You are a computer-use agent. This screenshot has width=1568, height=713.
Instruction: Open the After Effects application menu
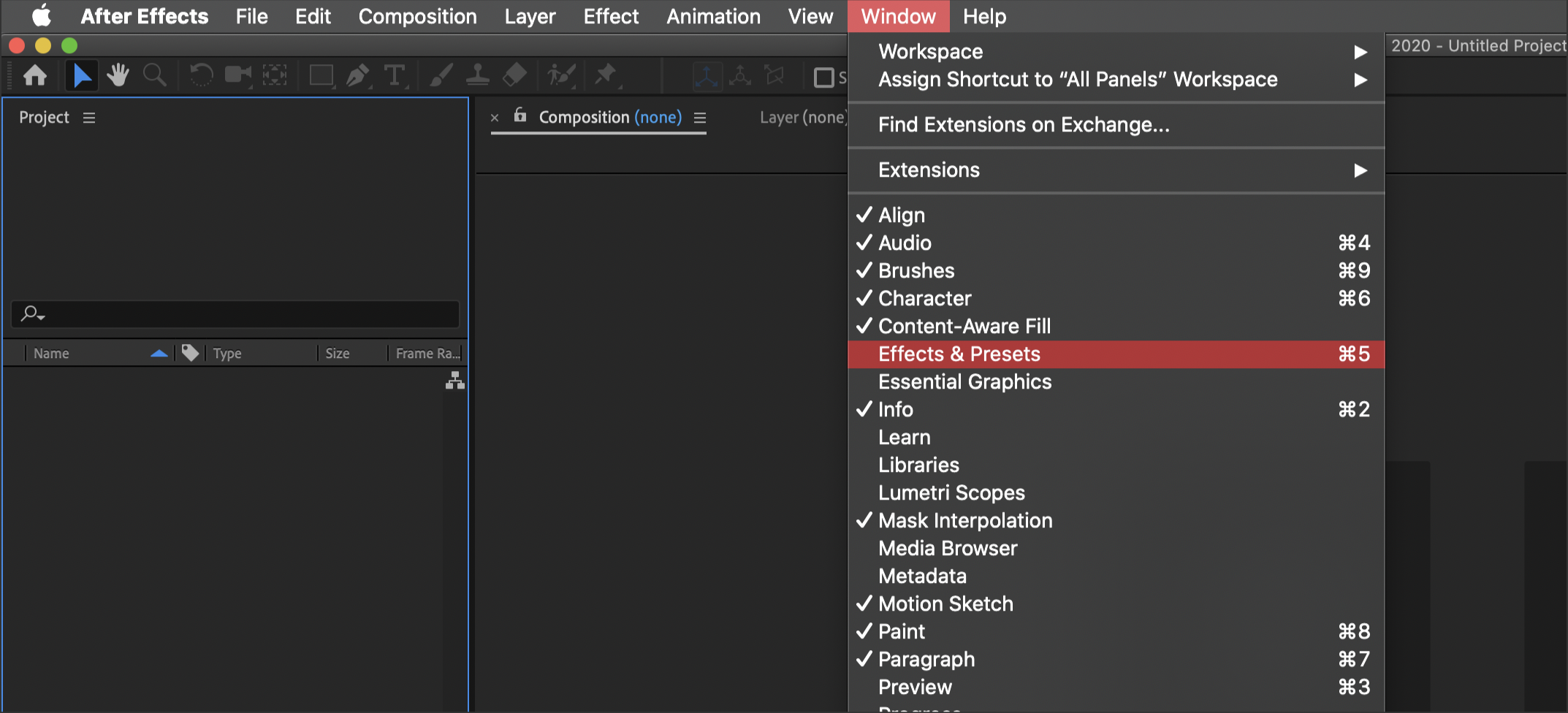point(144,16)
